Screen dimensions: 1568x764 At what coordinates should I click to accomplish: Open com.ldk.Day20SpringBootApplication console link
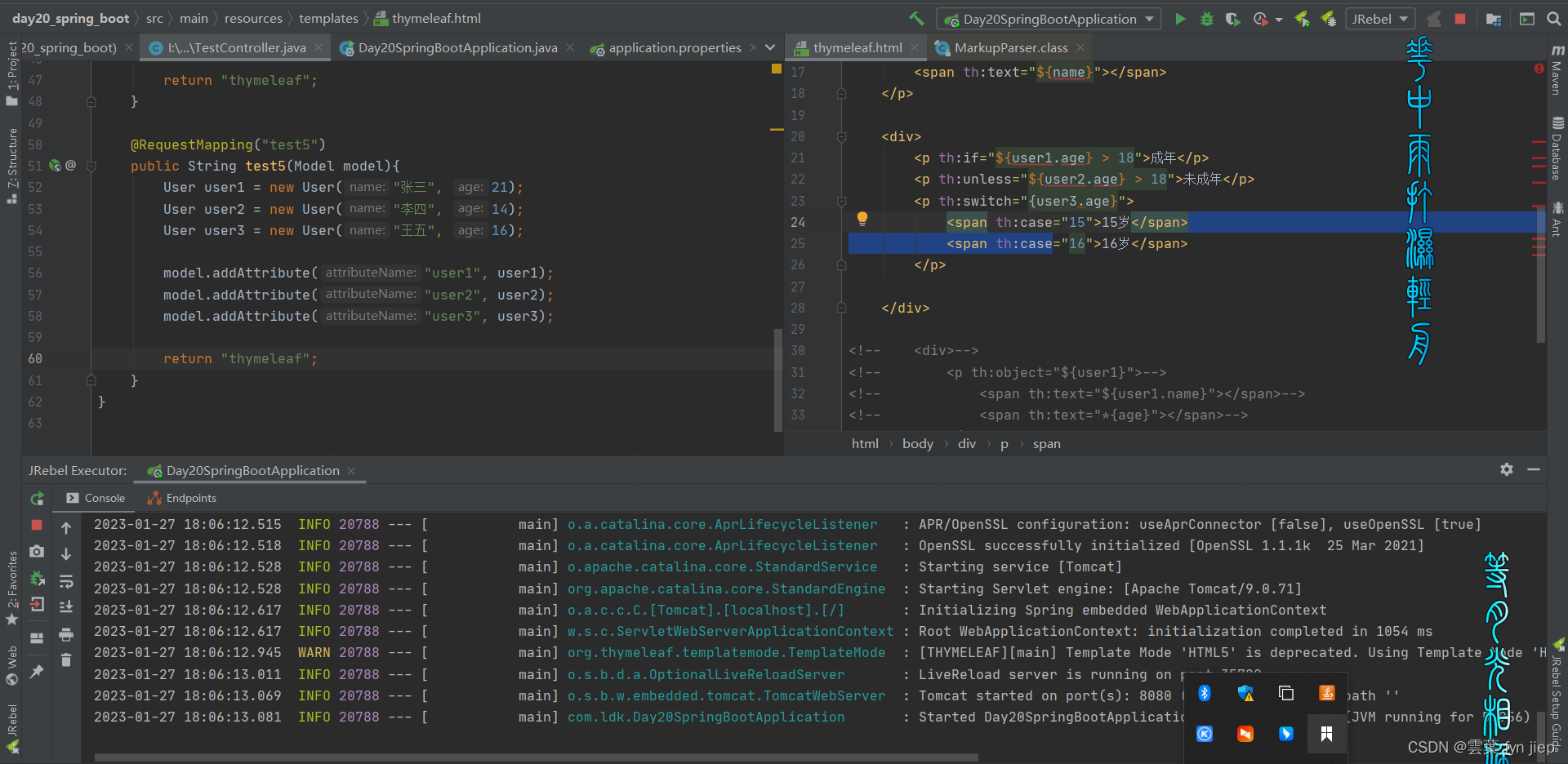coord(706,717)
